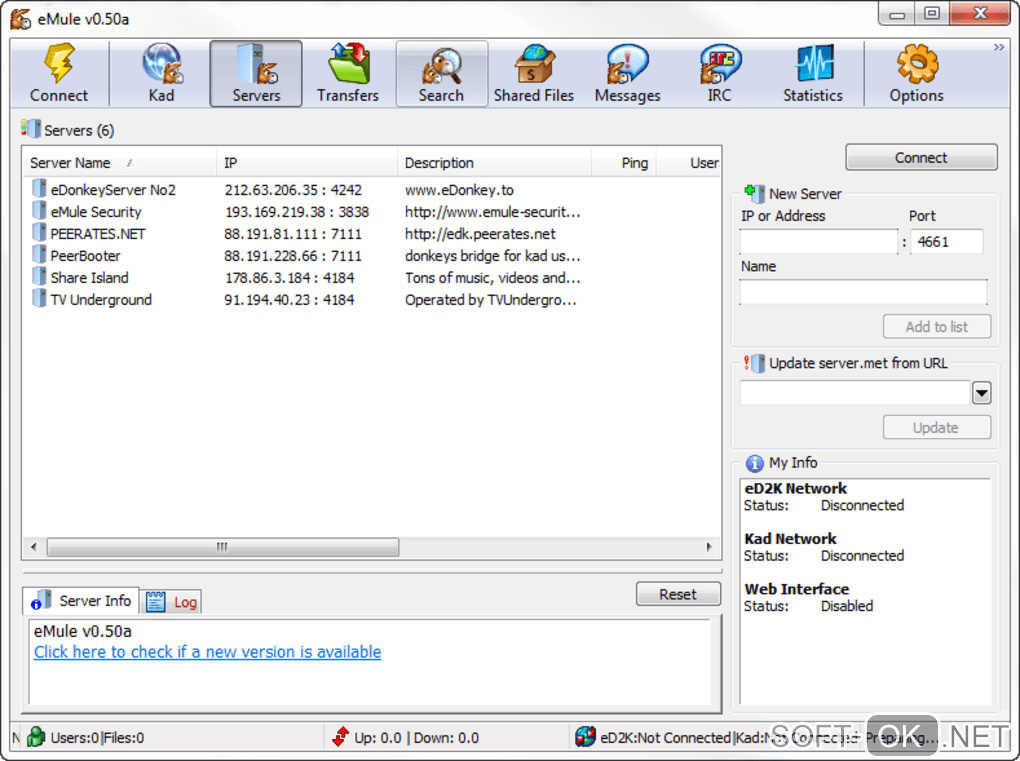Click Users:0|Files:0 status text
Screen dimensions: 1020x761
[x=97, y=738]
